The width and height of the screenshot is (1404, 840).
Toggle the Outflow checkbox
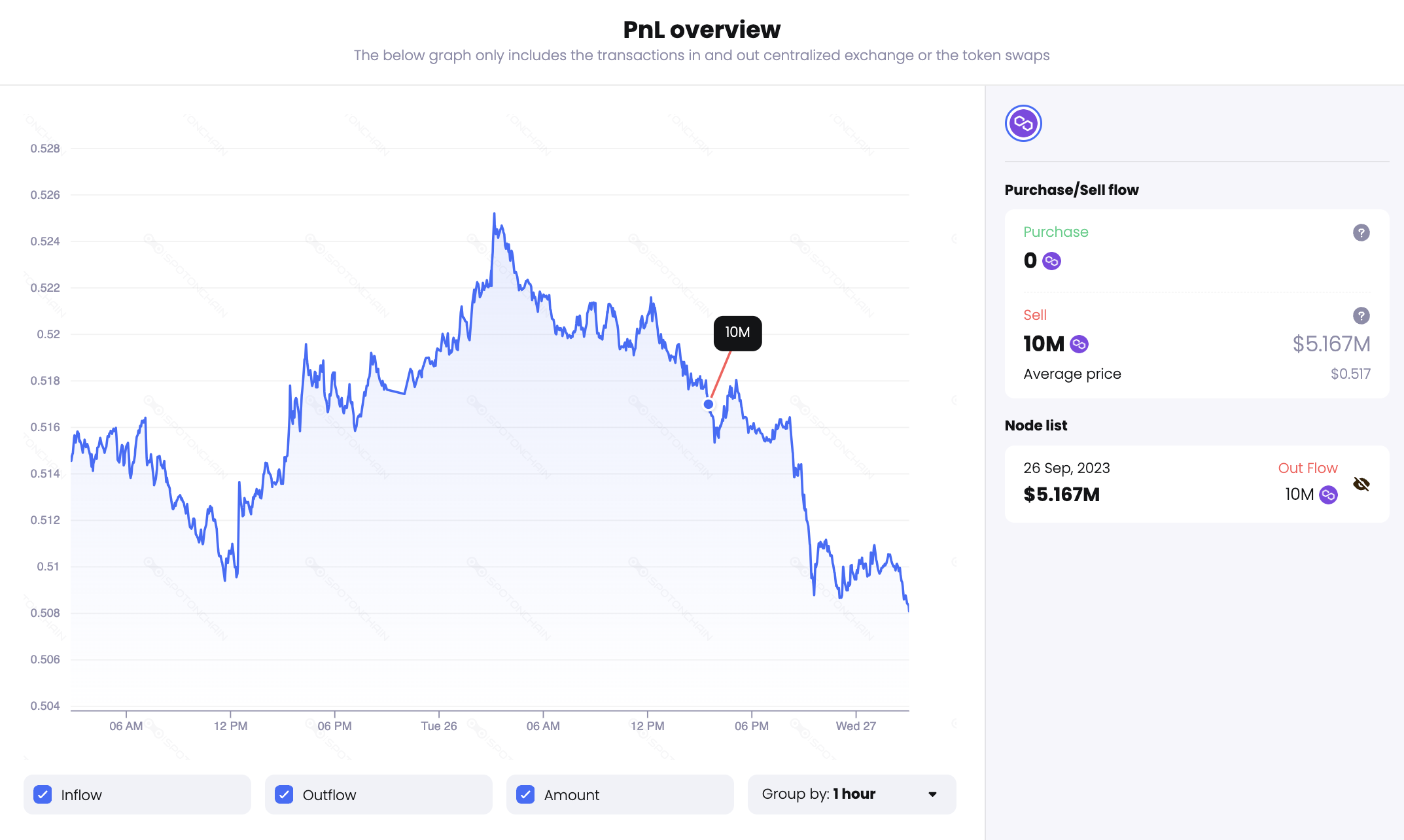coord(285,794)
